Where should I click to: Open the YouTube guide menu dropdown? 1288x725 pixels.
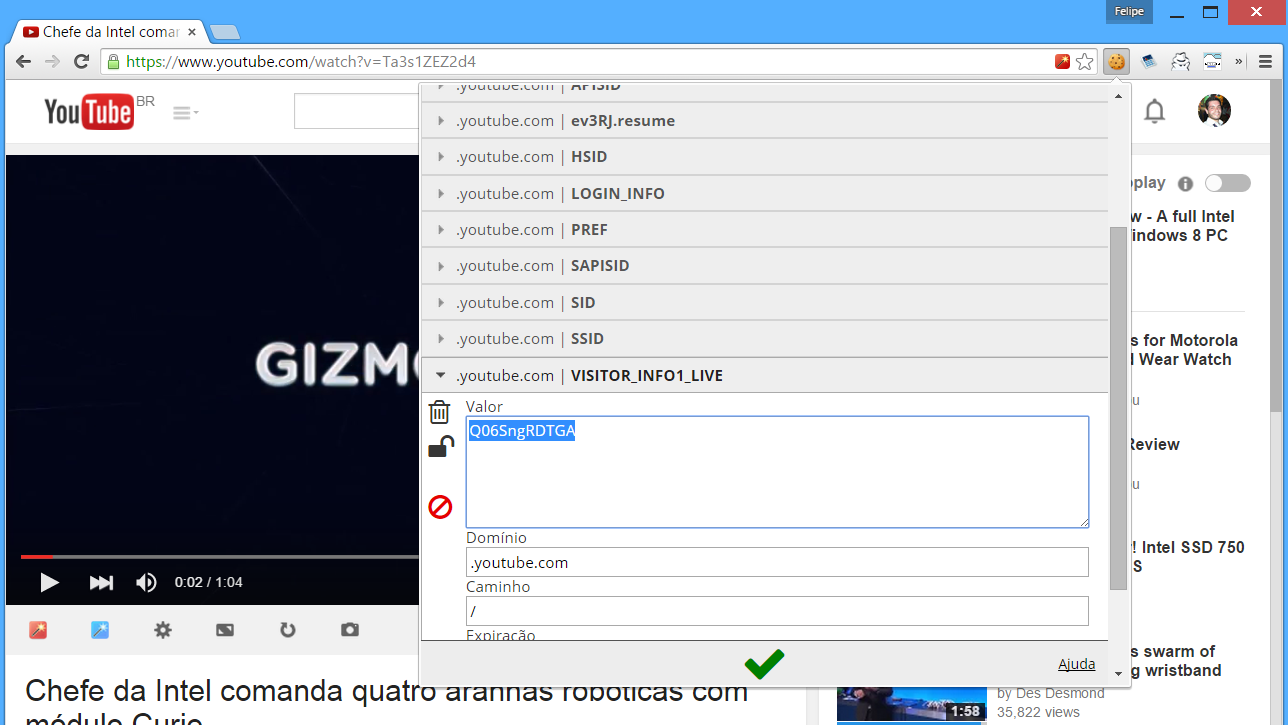click(186, 113)
